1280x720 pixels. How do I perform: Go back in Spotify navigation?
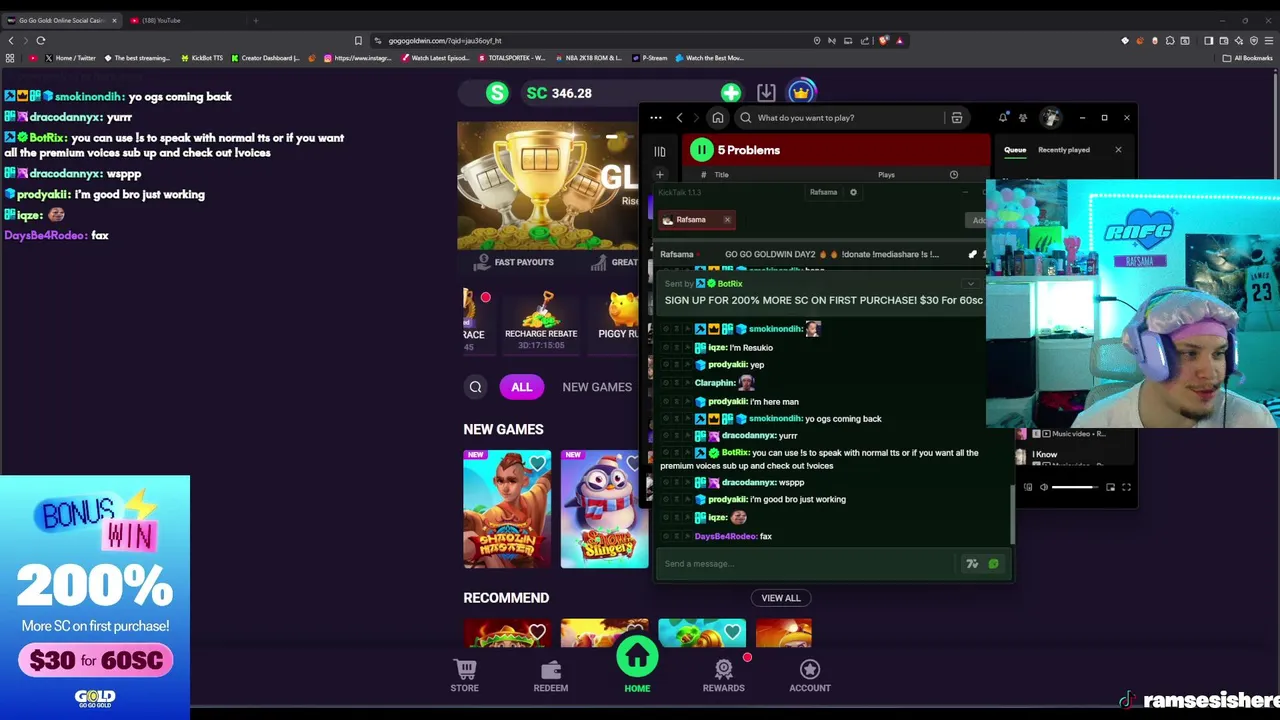(x=679, y=118)
